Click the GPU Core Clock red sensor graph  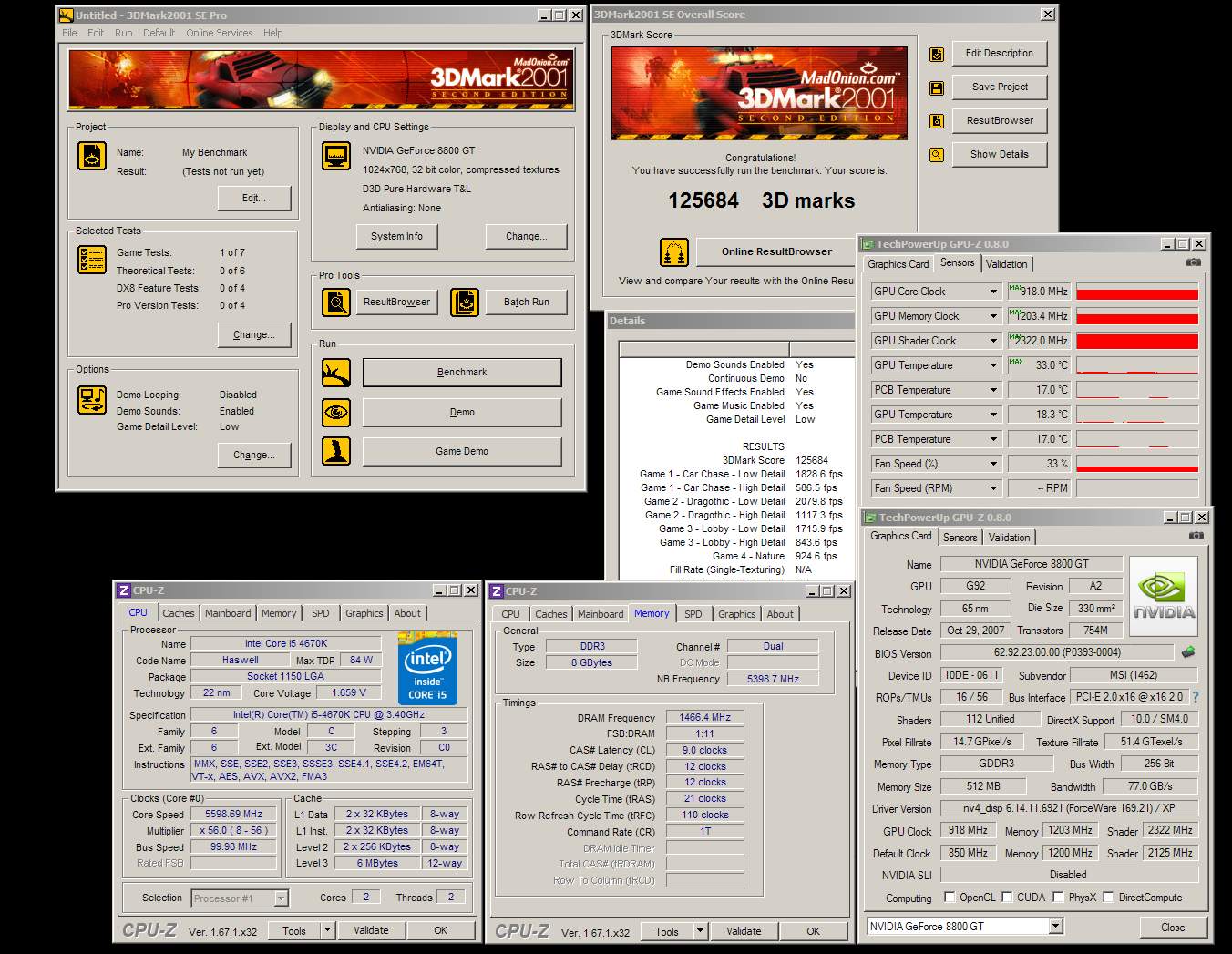tap(1137, 292)
